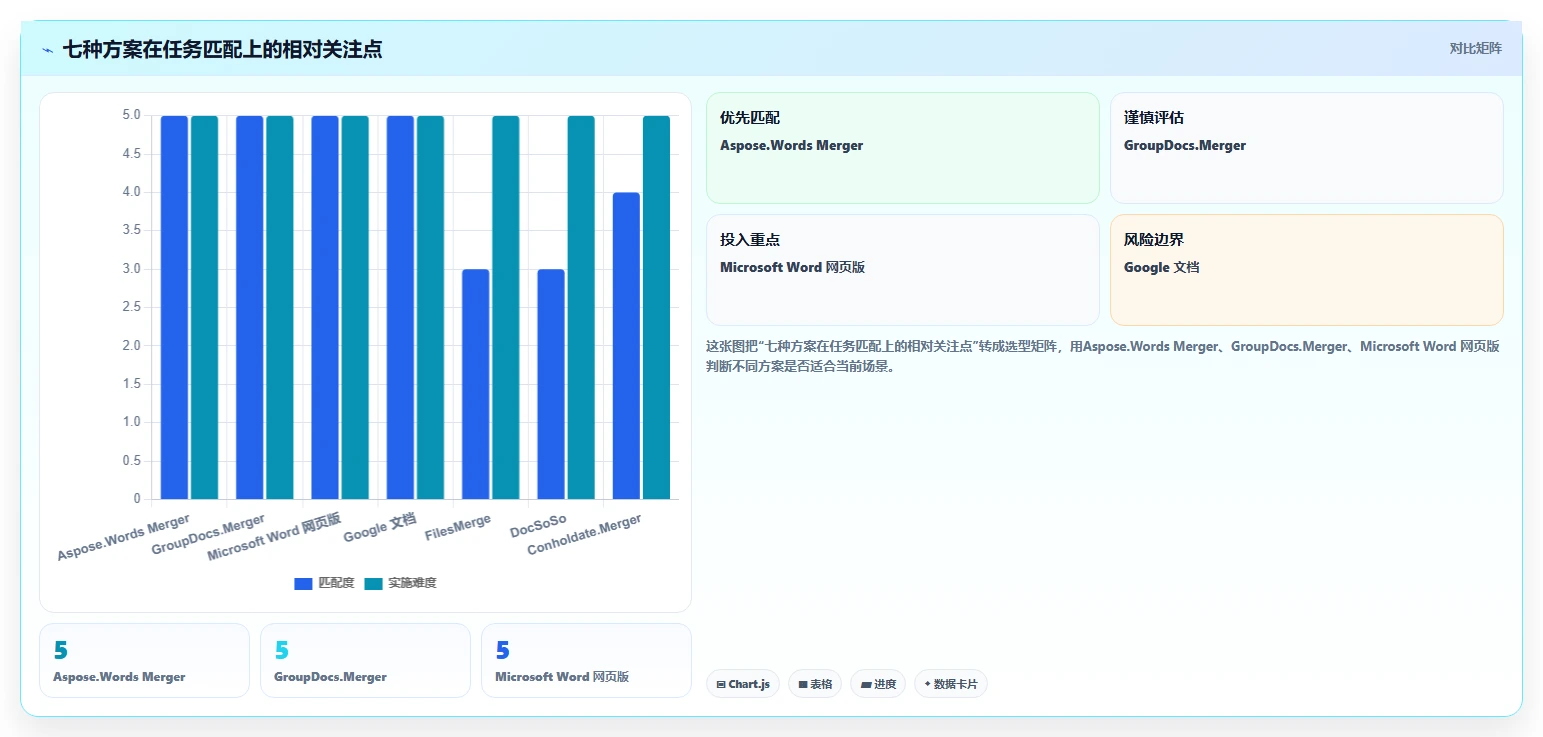
Task: Open the 谨慎评估 card
Action: click(x=1307, y=148)
